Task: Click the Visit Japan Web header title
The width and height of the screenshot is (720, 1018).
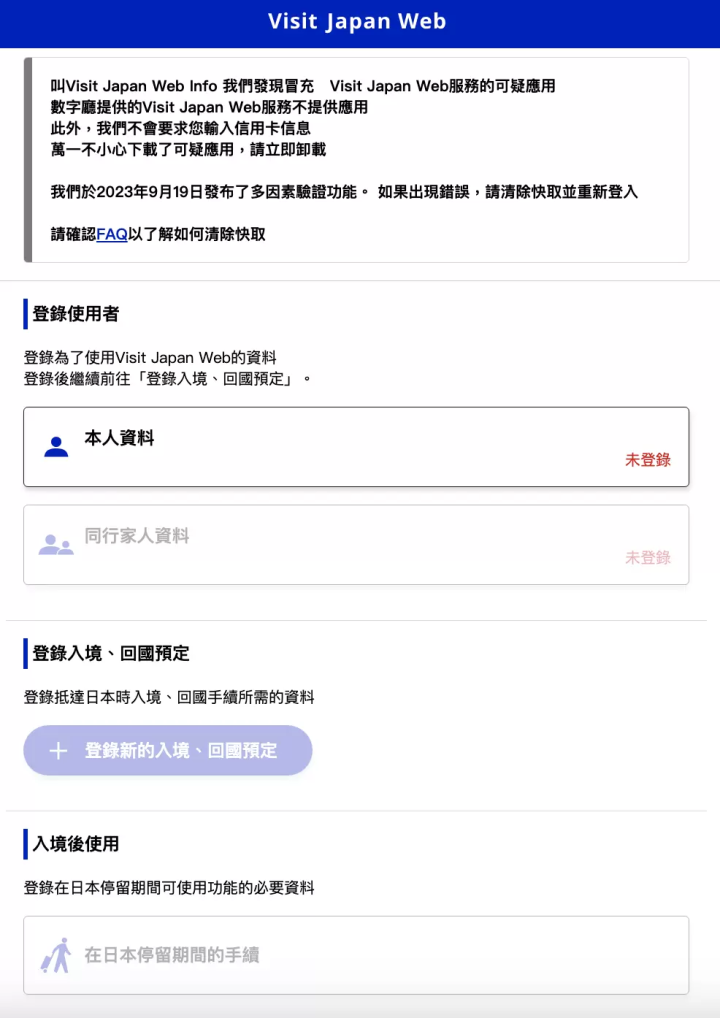Action: [357, 22]
